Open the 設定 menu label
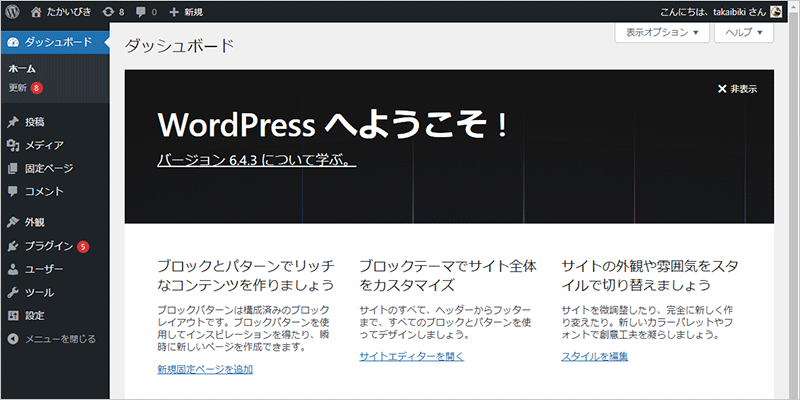The width and height of the screenshot is (800, 400). [35, 316]
